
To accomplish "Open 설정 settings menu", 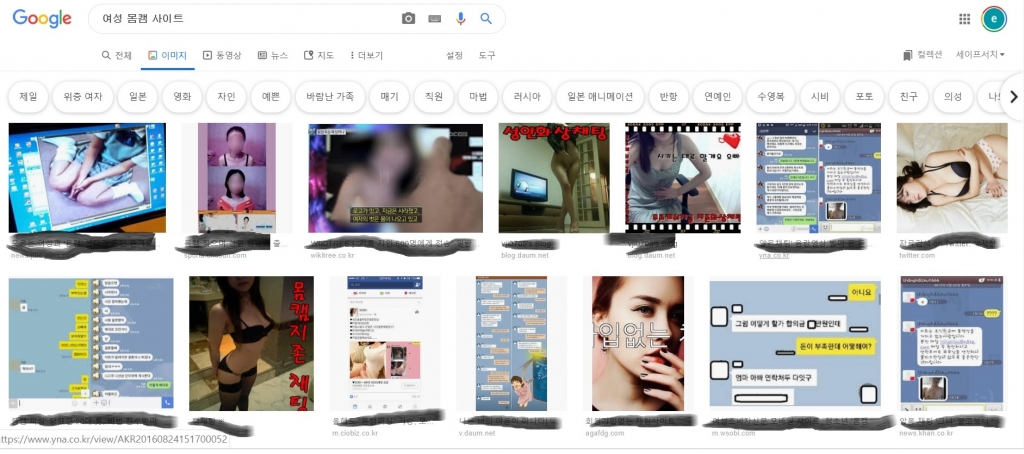I will coord(455,56).
